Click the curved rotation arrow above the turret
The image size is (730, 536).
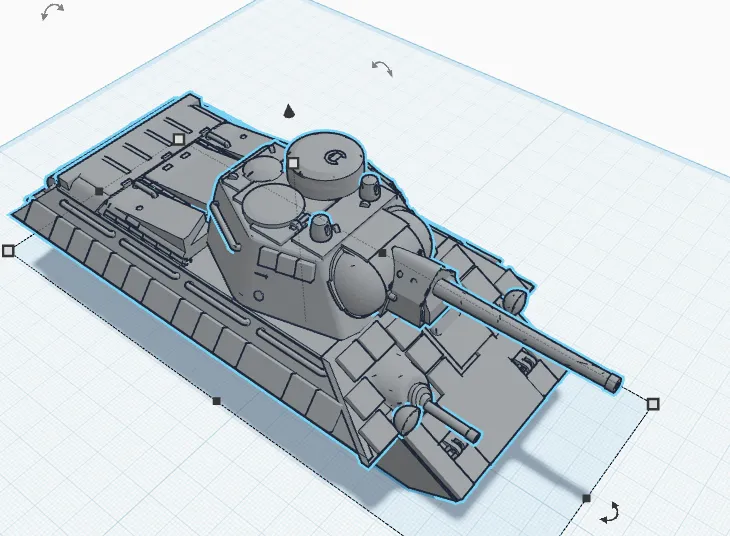pyautogui.click(x=382, y=68)
